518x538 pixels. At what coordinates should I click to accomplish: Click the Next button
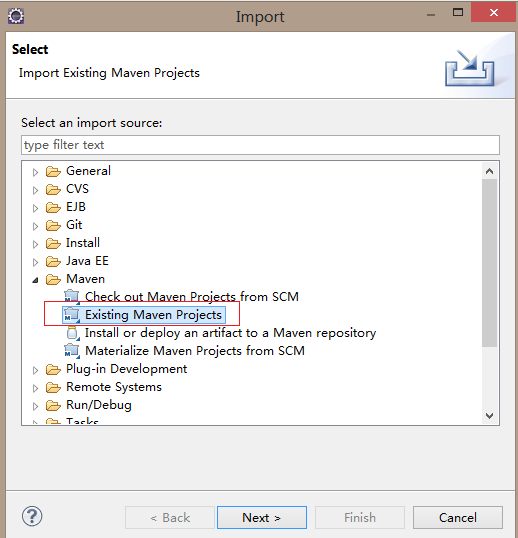tap(262, 517)
